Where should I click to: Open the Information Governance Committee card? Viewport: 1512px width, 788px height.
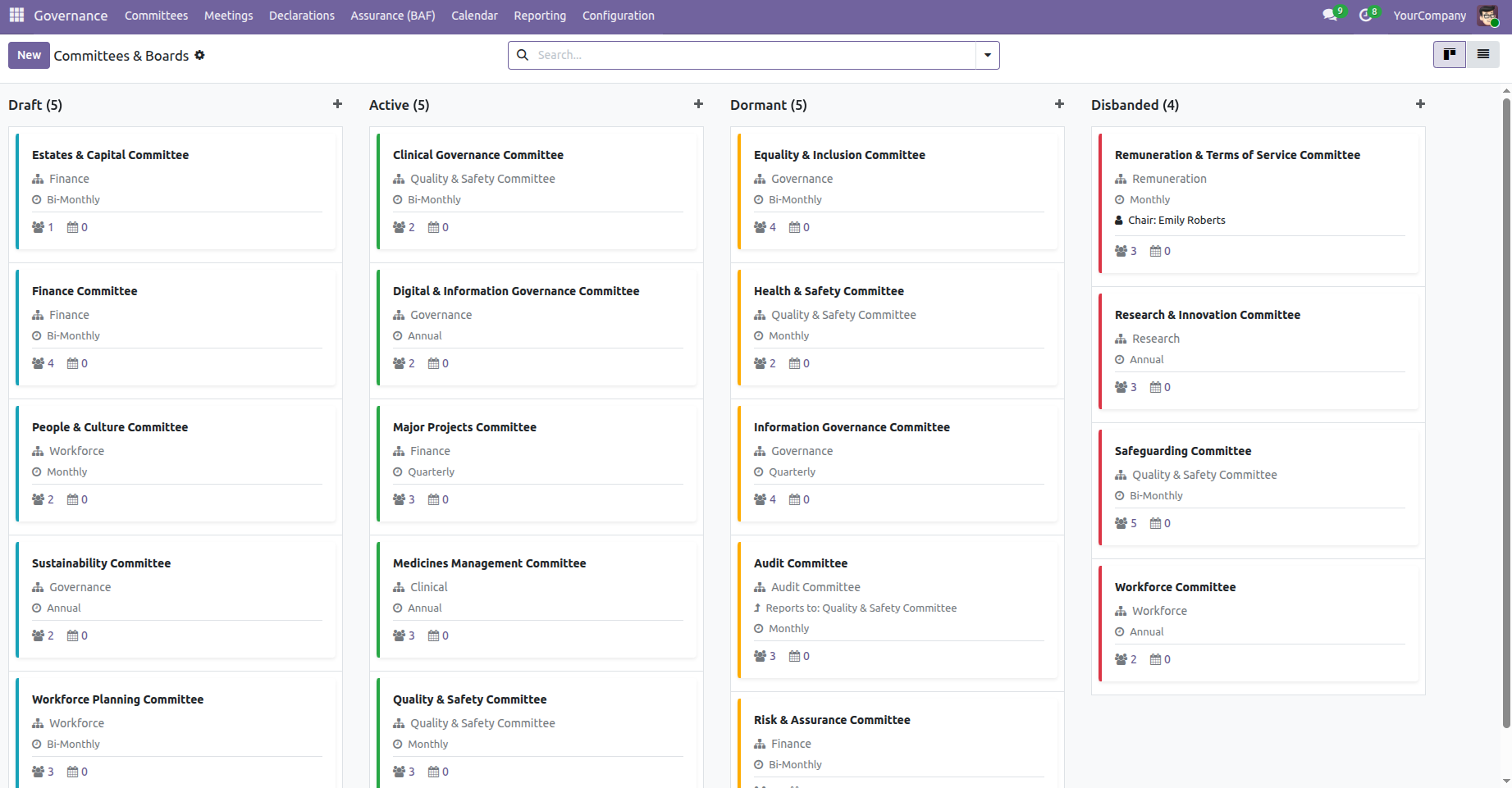pos(898,462)
